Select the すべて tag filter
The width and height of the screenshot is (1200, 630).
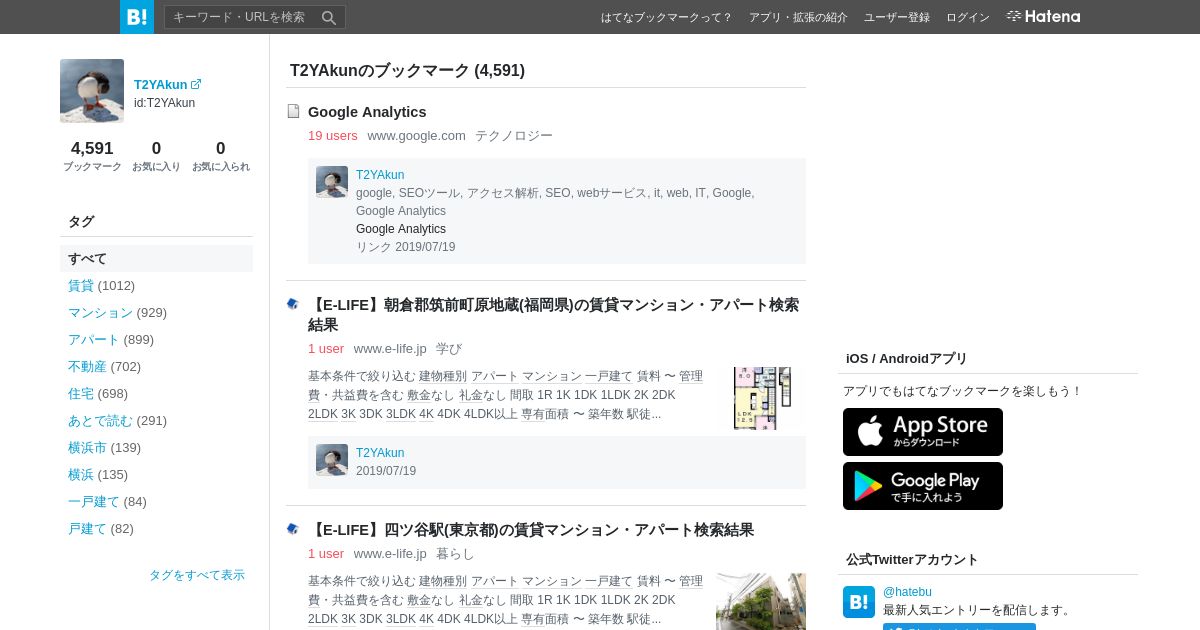[156, 258]
